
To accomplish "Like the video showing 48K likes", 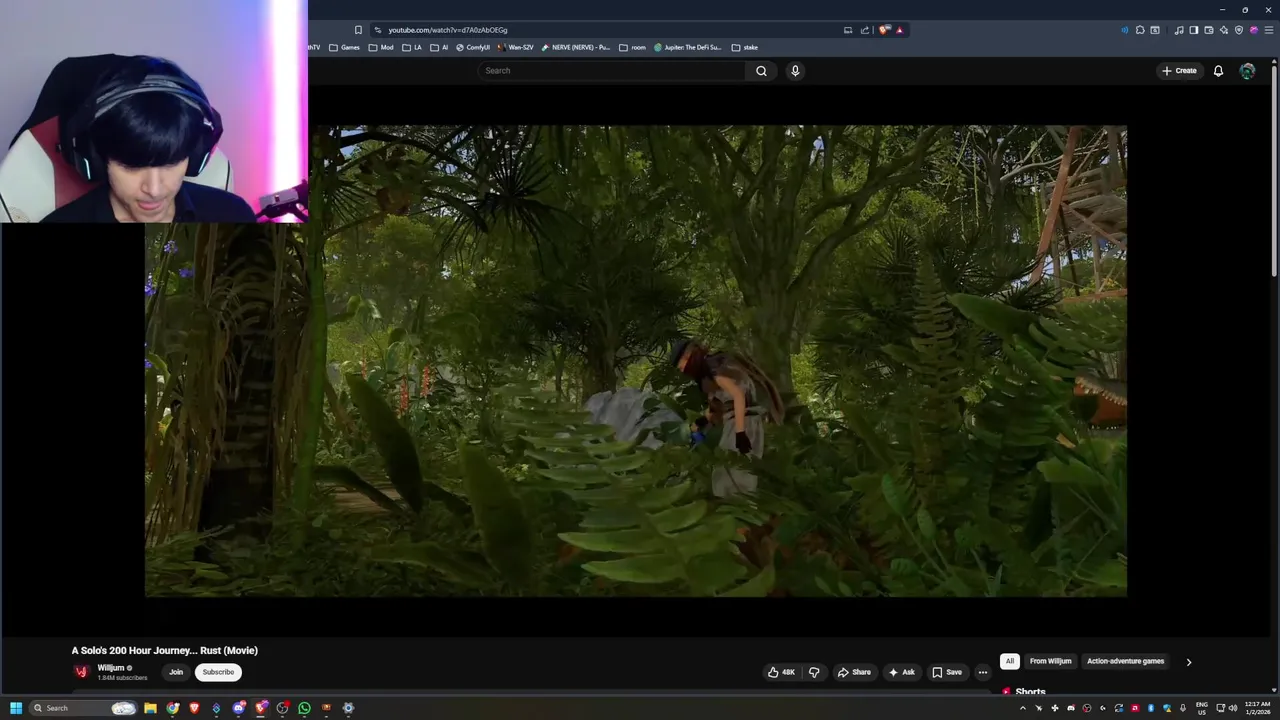I will click(781, 672).
